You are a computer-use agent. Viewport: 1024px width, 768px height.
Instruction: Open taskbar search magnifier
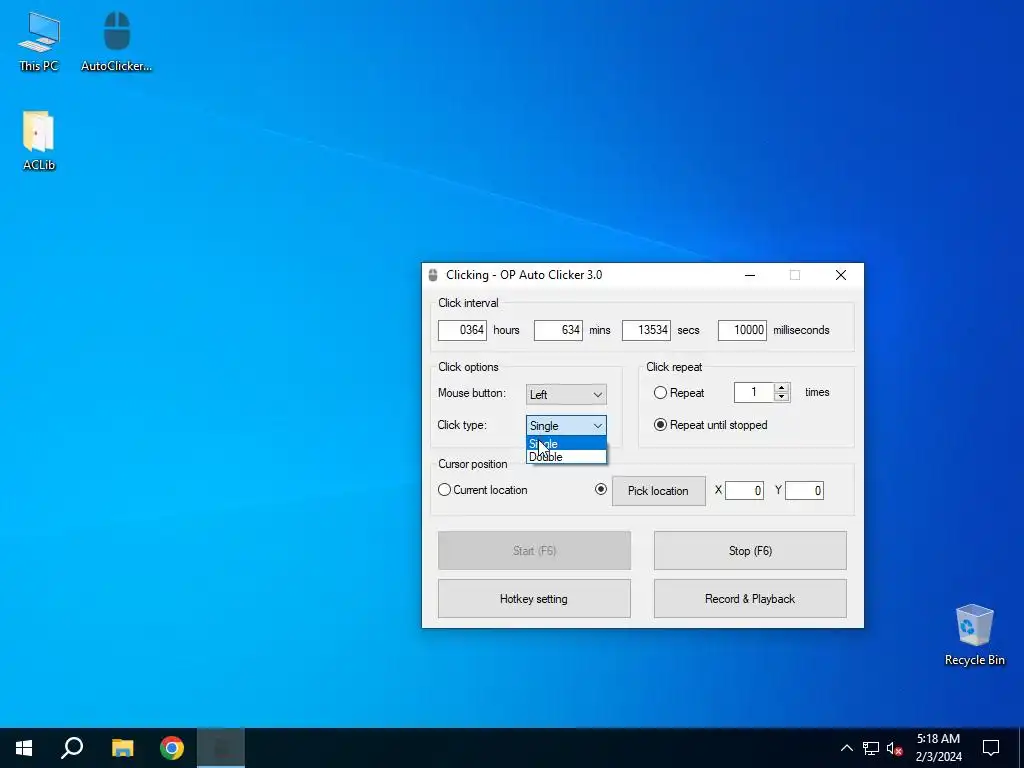coord(72,748)
